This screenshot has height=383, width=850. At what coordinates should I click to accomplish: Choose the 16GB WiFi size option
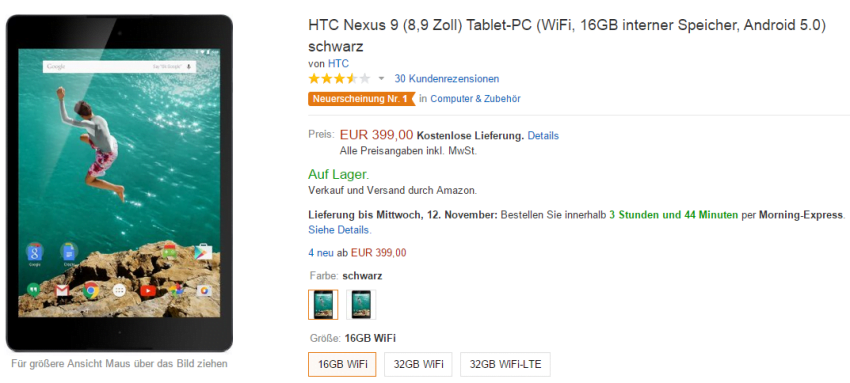tap(343, 364)
